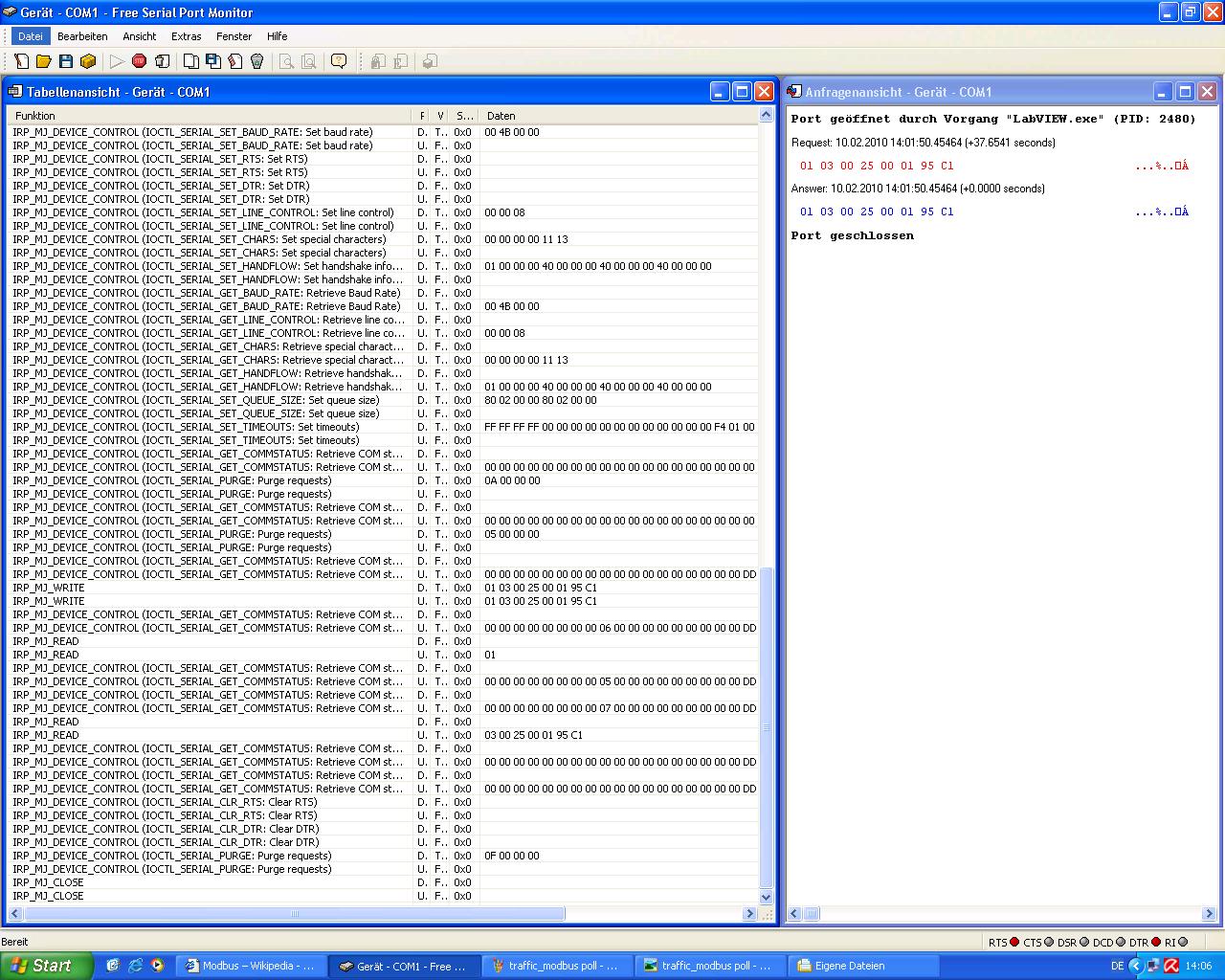Click the recycle bin toolbar icon
Viewport: 1225px width, 980px height.
257,61
